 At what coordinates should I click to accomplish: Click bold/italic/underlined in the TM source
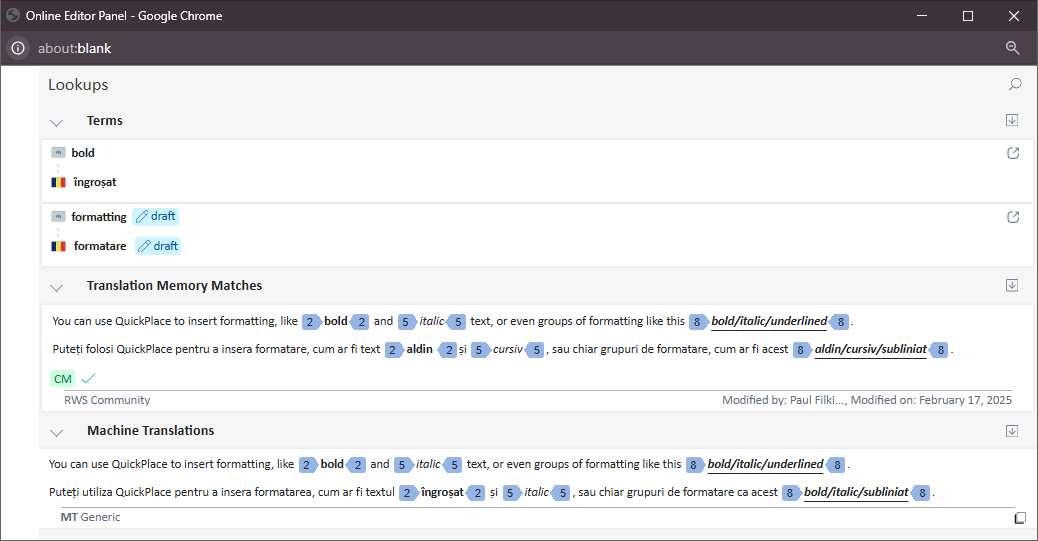(x=769, y=321)
